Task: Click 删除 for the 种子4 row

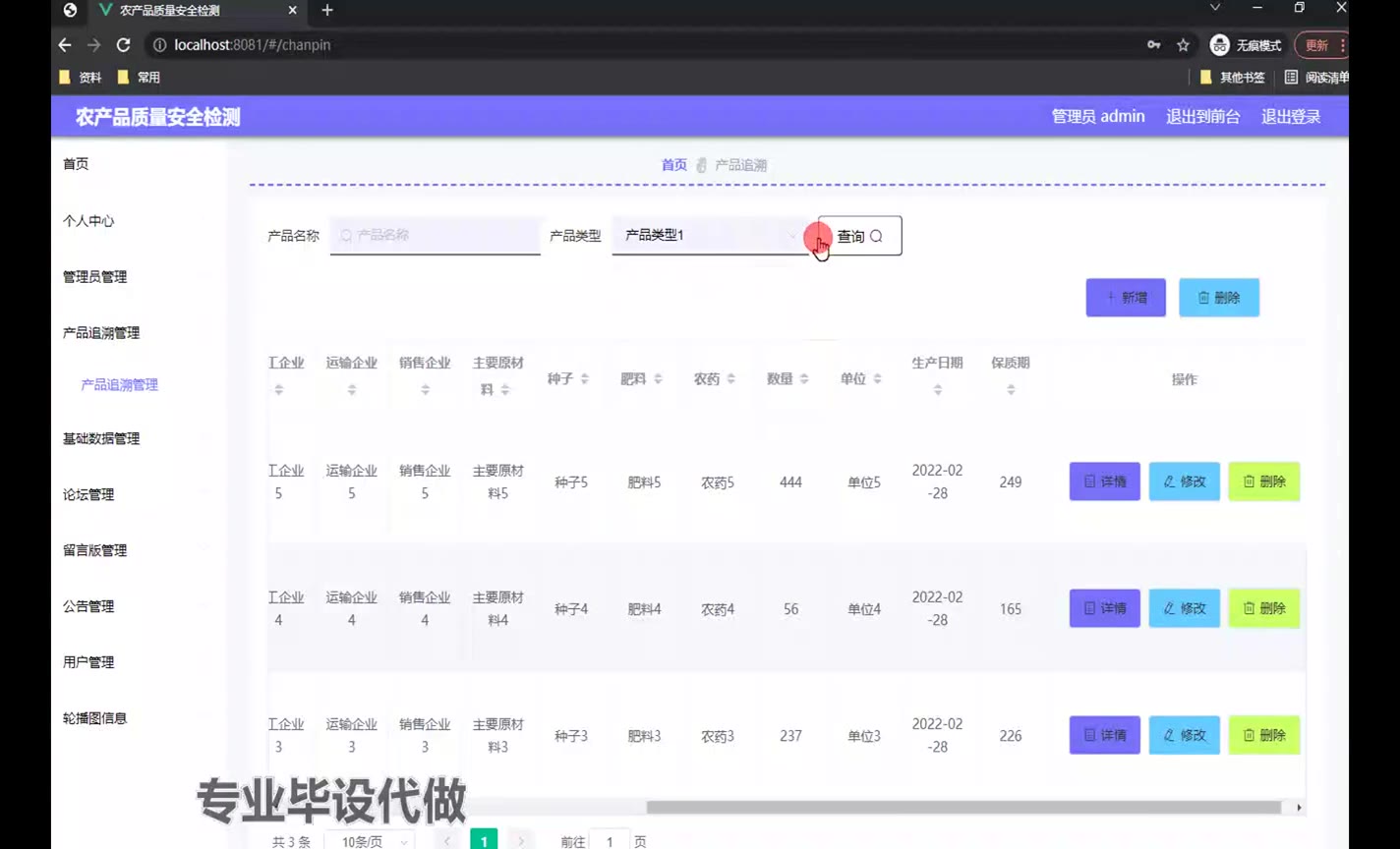Action: click(1264, 608)
